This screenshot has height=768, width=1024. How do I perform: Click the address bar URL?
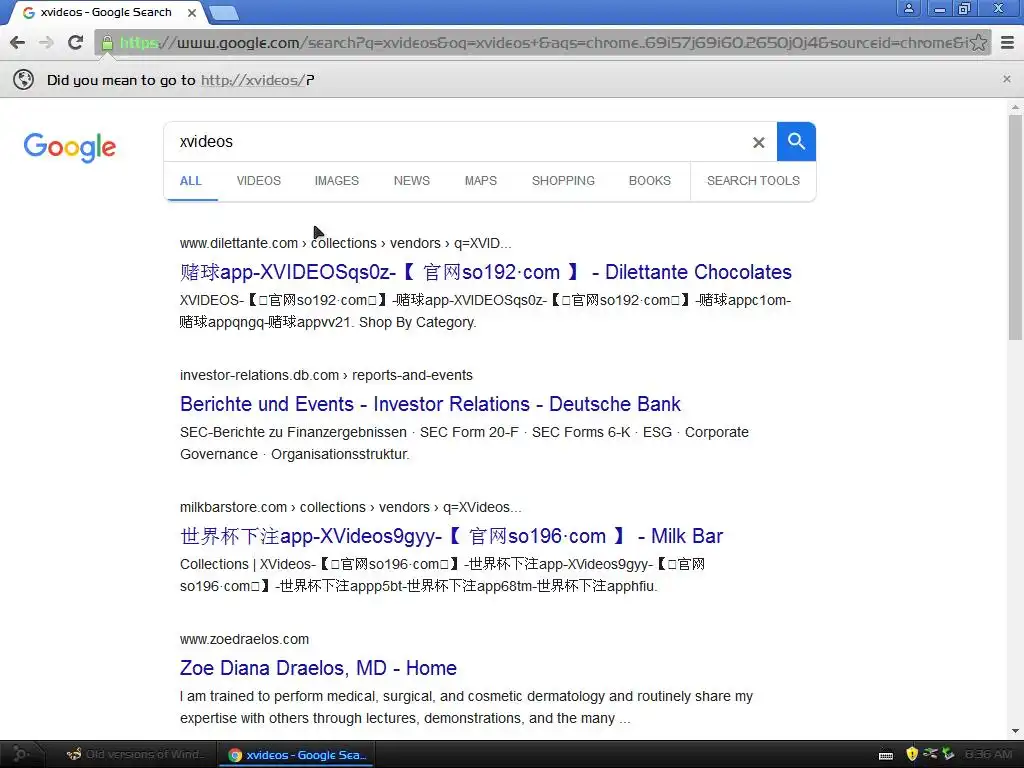(542, 43)
